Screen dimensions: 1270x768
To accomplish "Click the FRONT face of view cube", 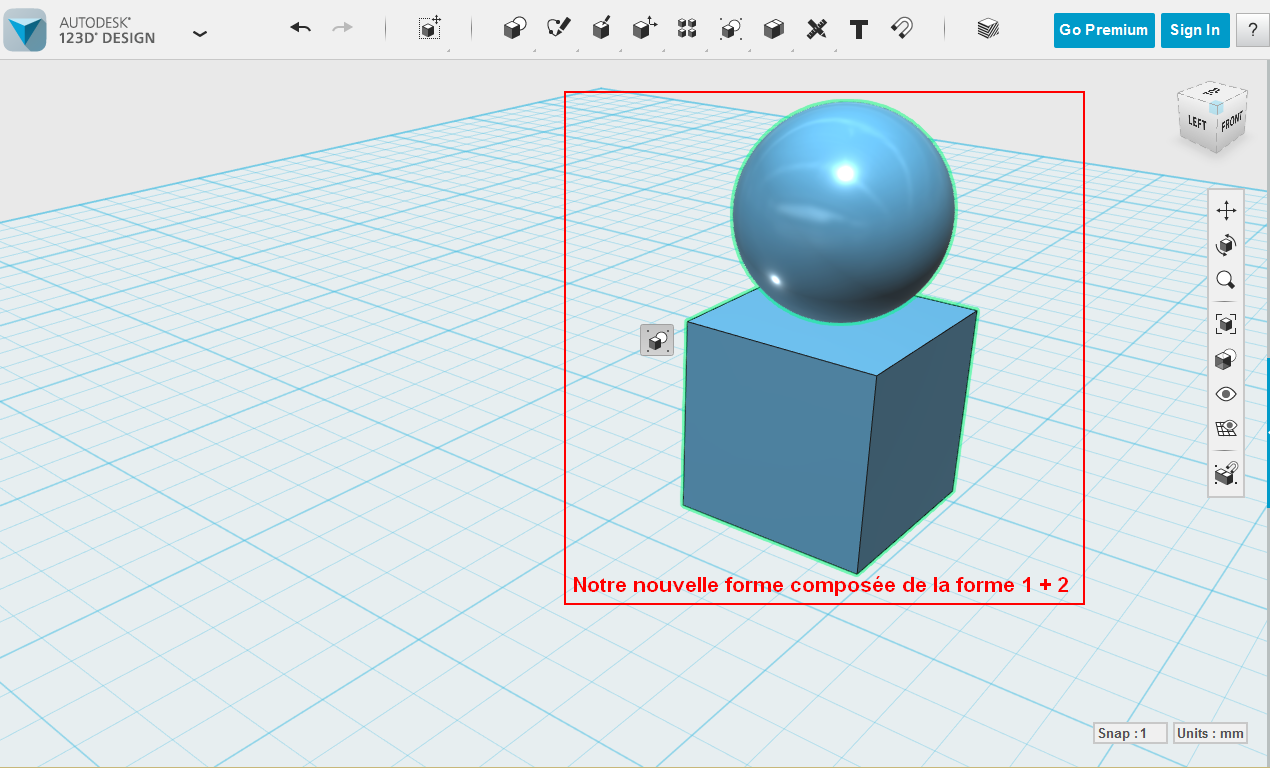I will click(1231, 124).
